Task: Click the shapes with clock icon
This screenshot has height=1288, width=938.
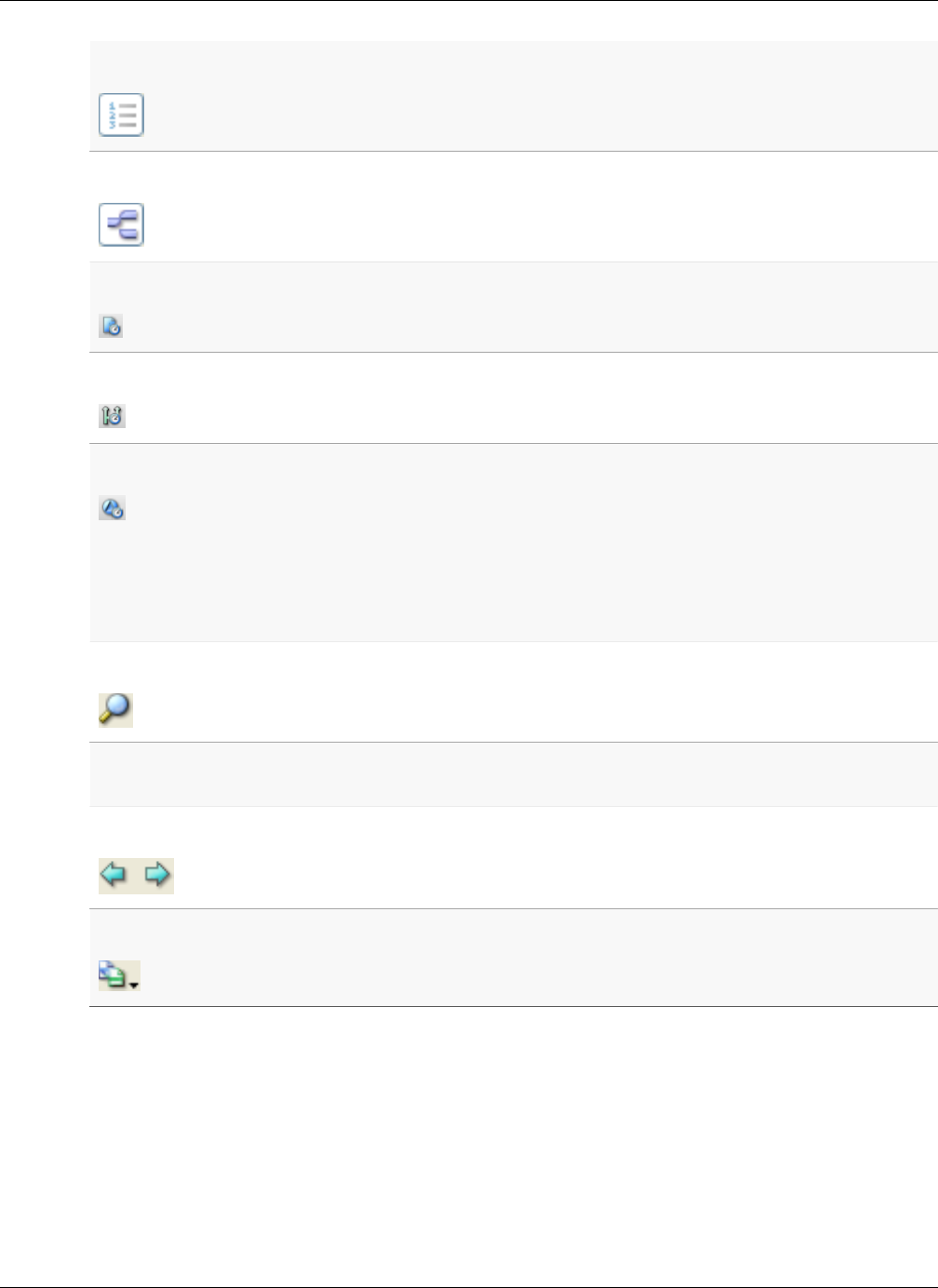Action: (112, 508)
